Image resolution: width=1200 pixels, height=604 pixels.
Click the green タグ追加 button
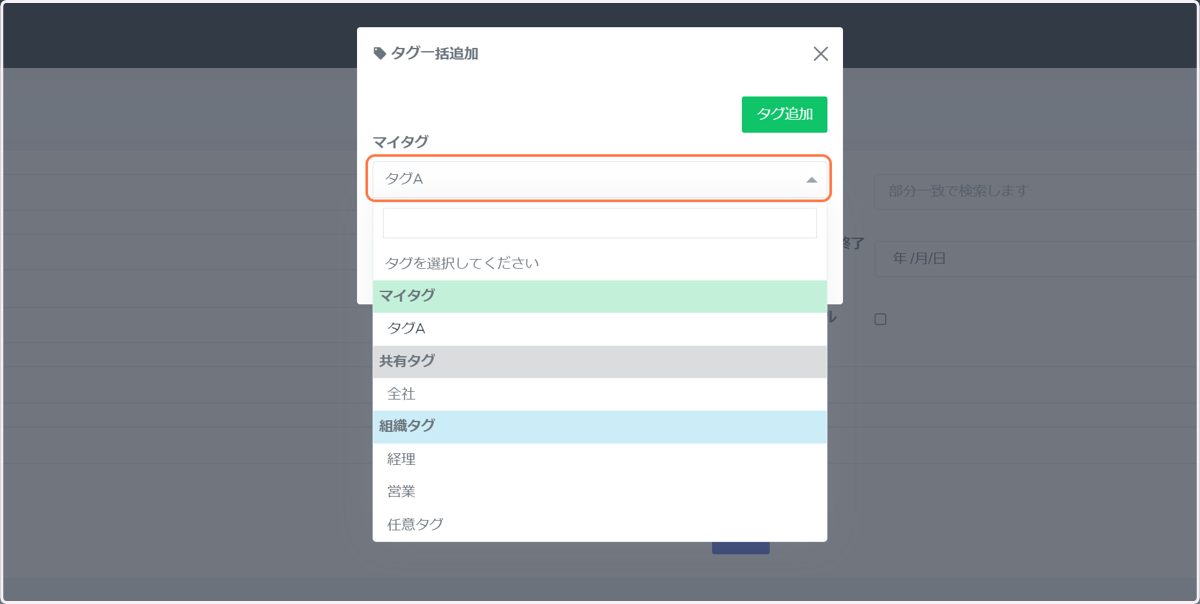(784, 114)
